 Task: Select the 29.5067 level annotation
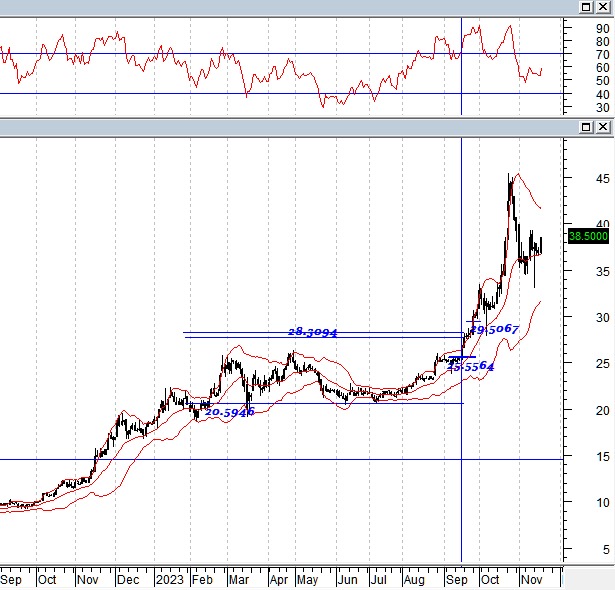(493, 330)
